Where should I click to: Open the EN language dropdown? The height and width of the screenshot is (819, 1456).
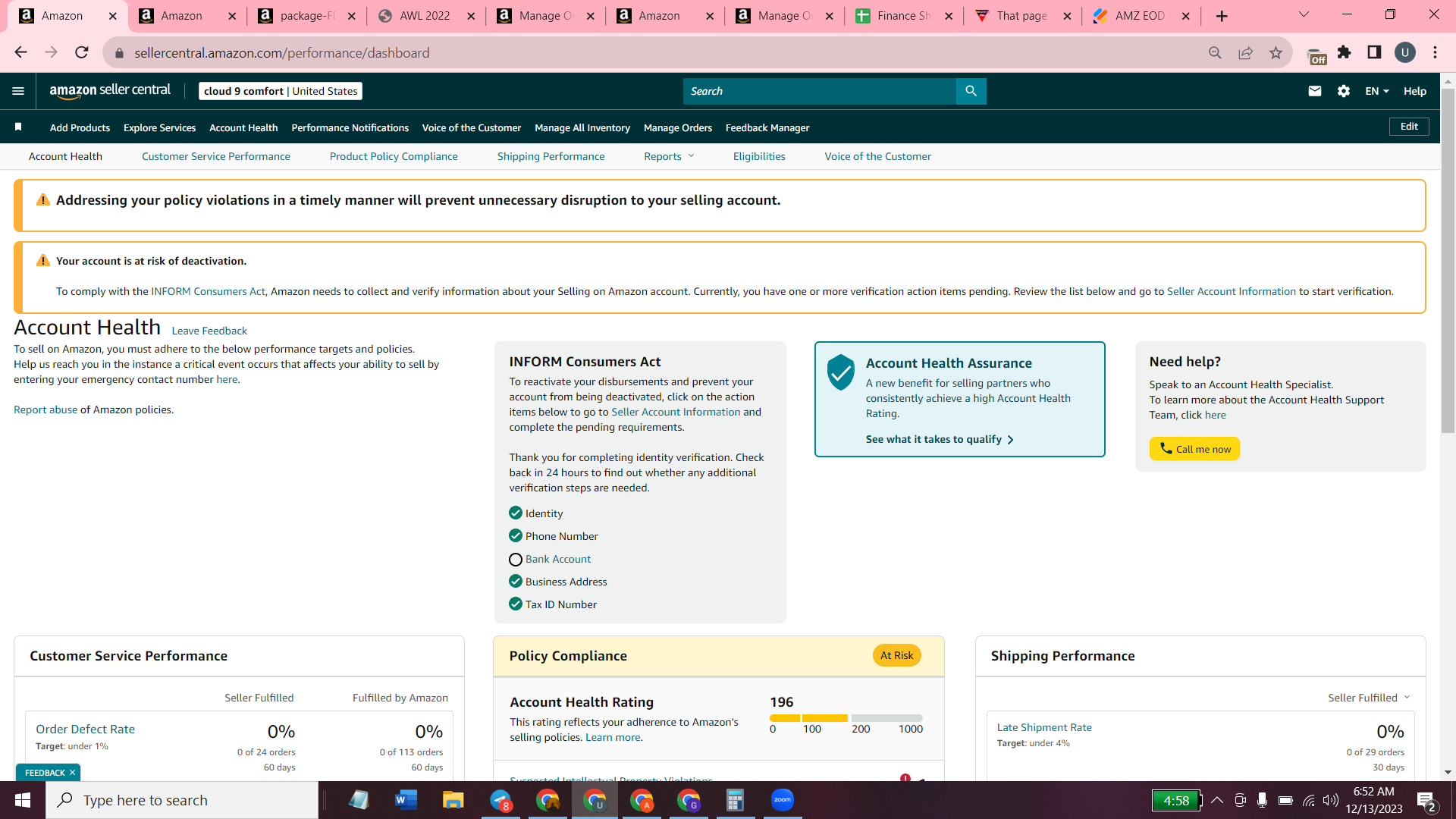[1377, 91]
